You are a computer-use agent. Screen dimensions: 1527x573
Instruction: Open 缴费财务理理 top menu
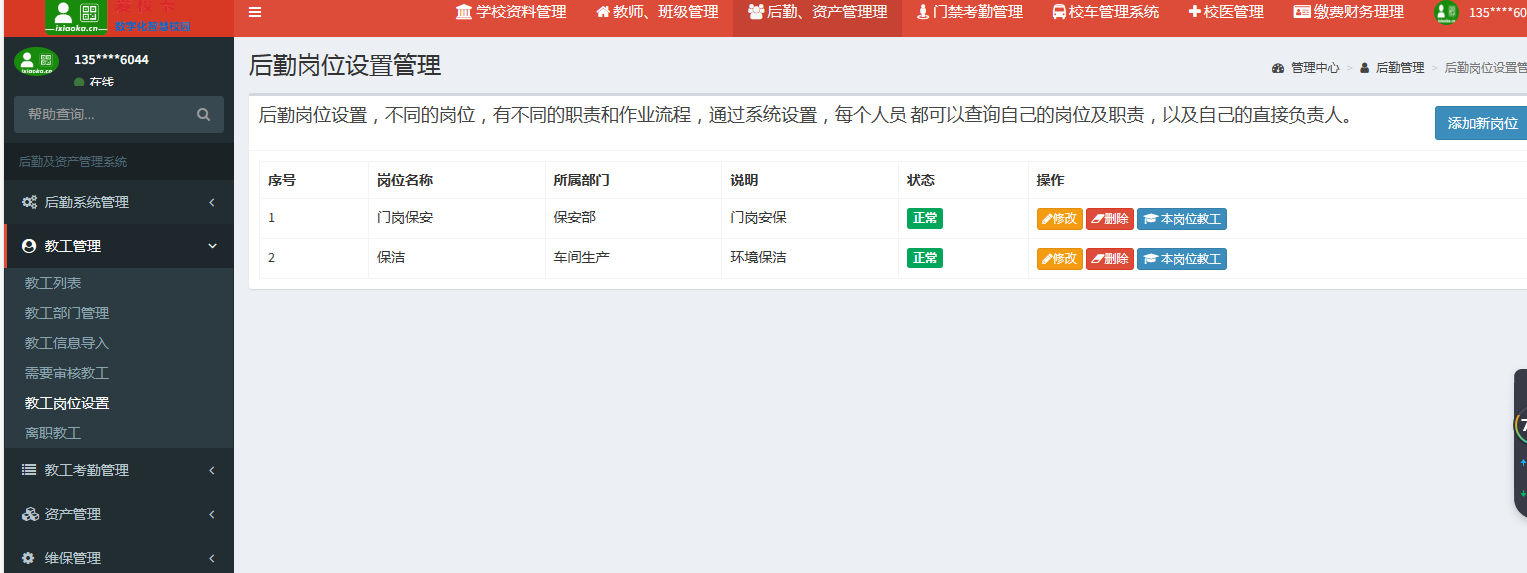[x=1348, y=12]
